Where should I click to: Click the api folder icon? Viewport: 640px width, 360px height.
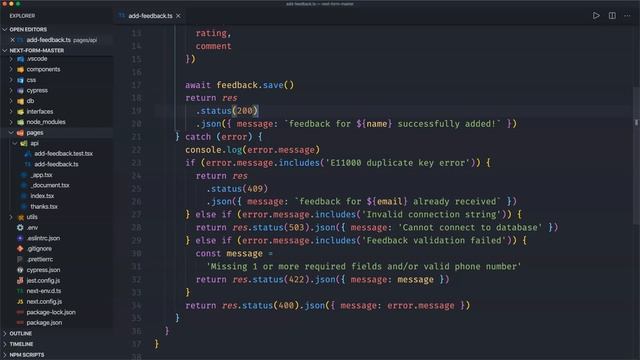[24, 143]
